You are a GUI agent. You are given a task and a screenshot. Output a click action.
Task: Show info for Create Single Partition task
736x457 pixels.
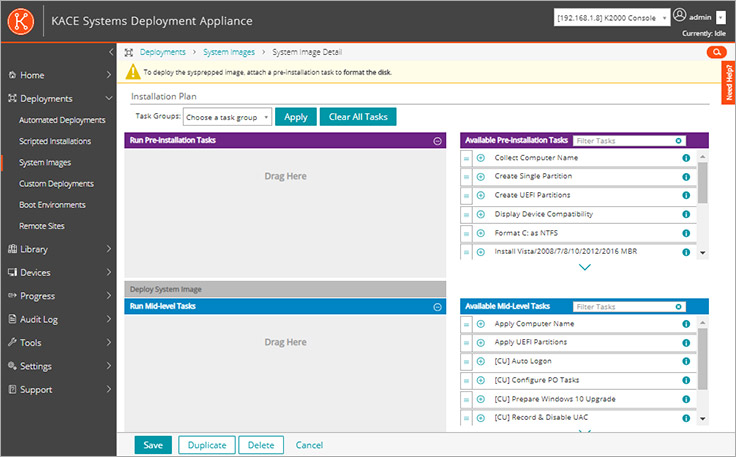686,176
